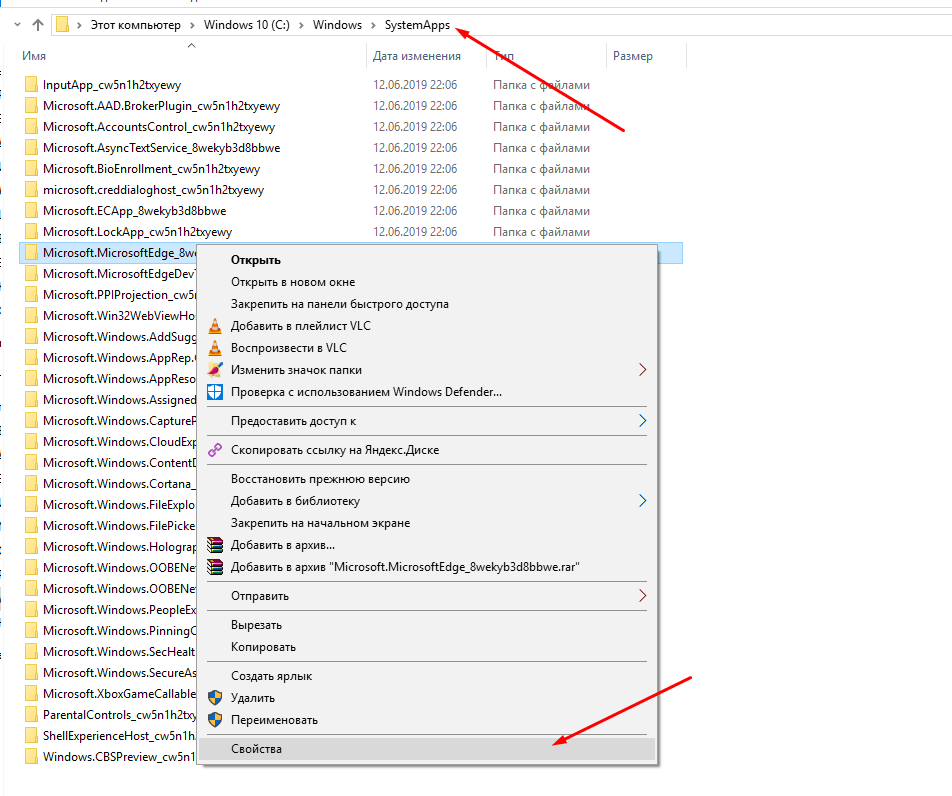The width and height of the screenshot is (952, 796).
Task: Click the folder icon of Microsoft.MicrosoftEdge_8w
Action: [32, 253]
